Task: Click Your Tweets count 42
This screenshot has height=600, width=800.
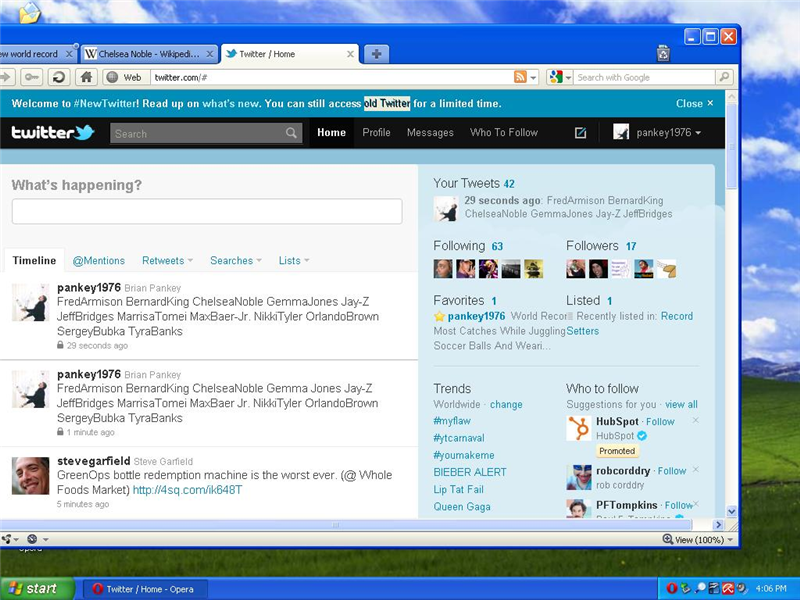Action: tap(509, 184)
